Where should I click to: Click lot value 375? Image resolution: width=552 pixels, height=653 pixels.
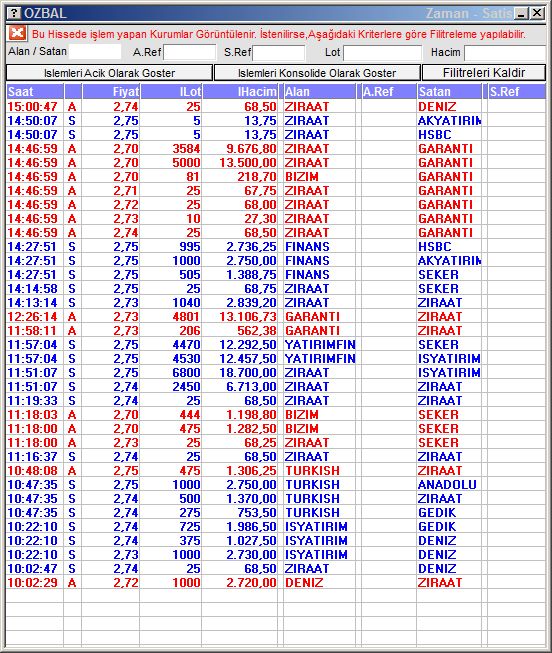pyautogui.click(x=190, y=541)
